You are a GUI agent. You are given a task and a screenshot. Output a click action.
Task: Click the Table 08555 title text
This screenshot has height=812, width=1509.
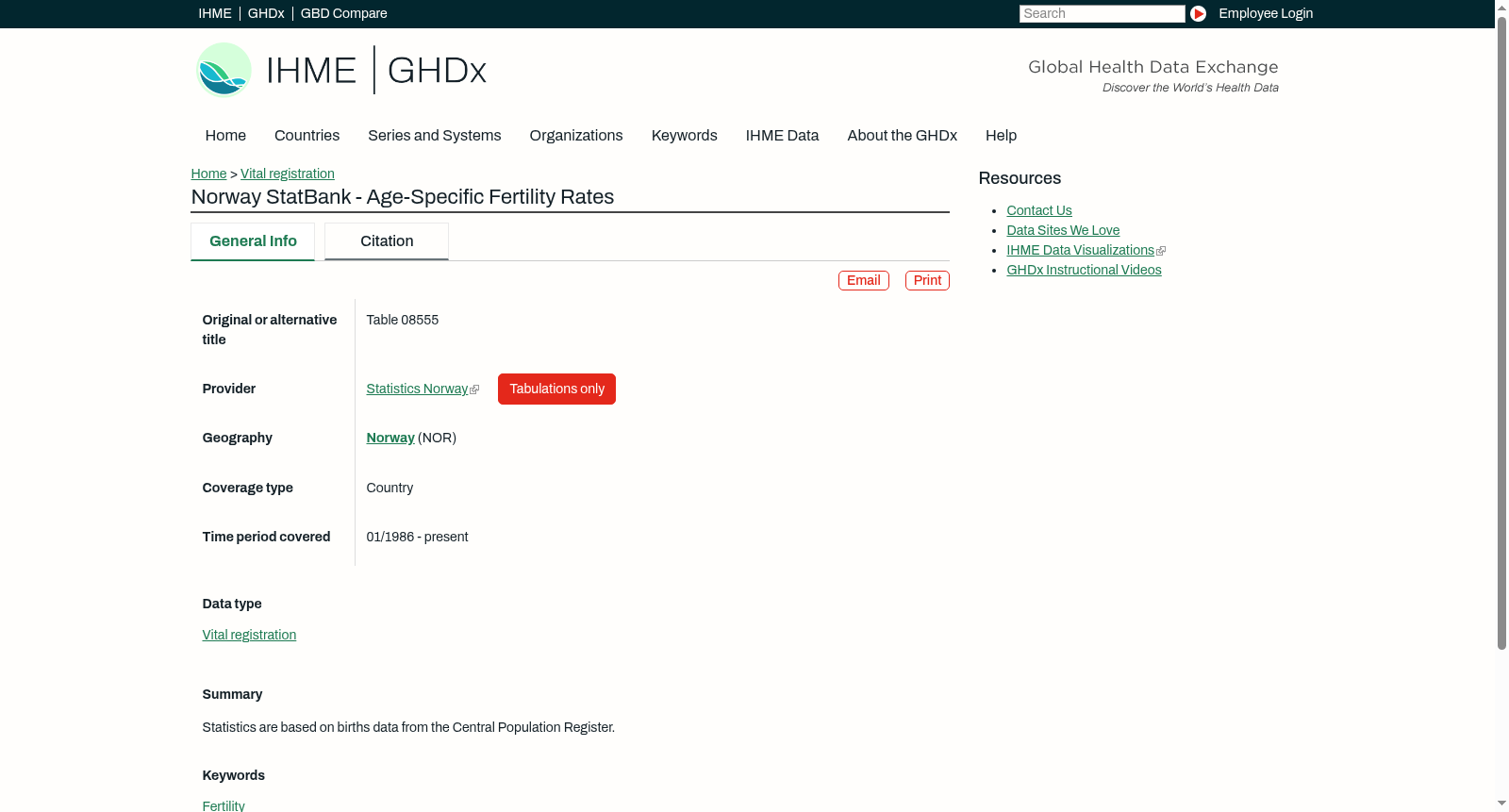point(403,320)
